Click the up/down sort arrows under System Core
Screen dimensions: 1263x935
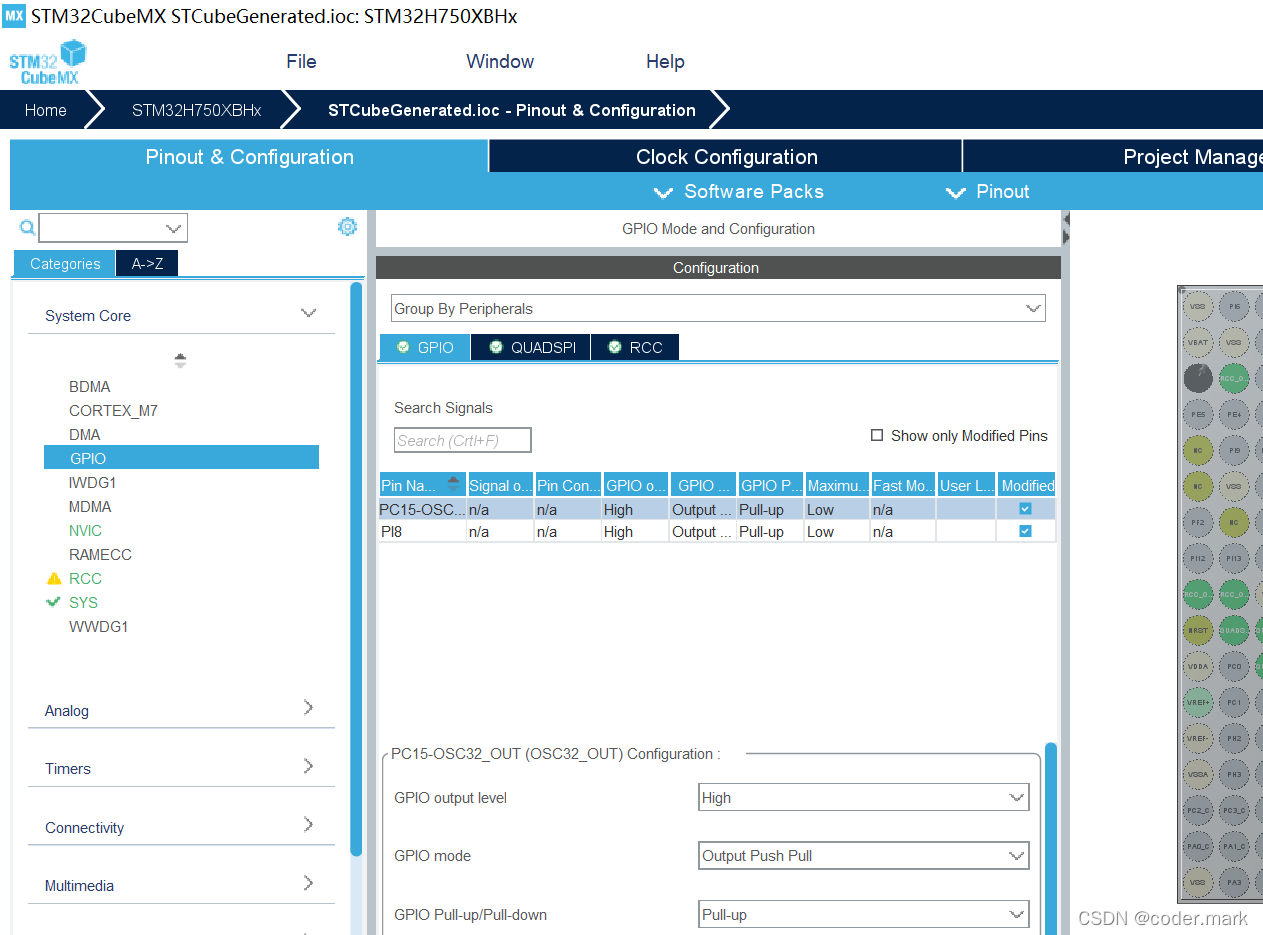[180, 361]
